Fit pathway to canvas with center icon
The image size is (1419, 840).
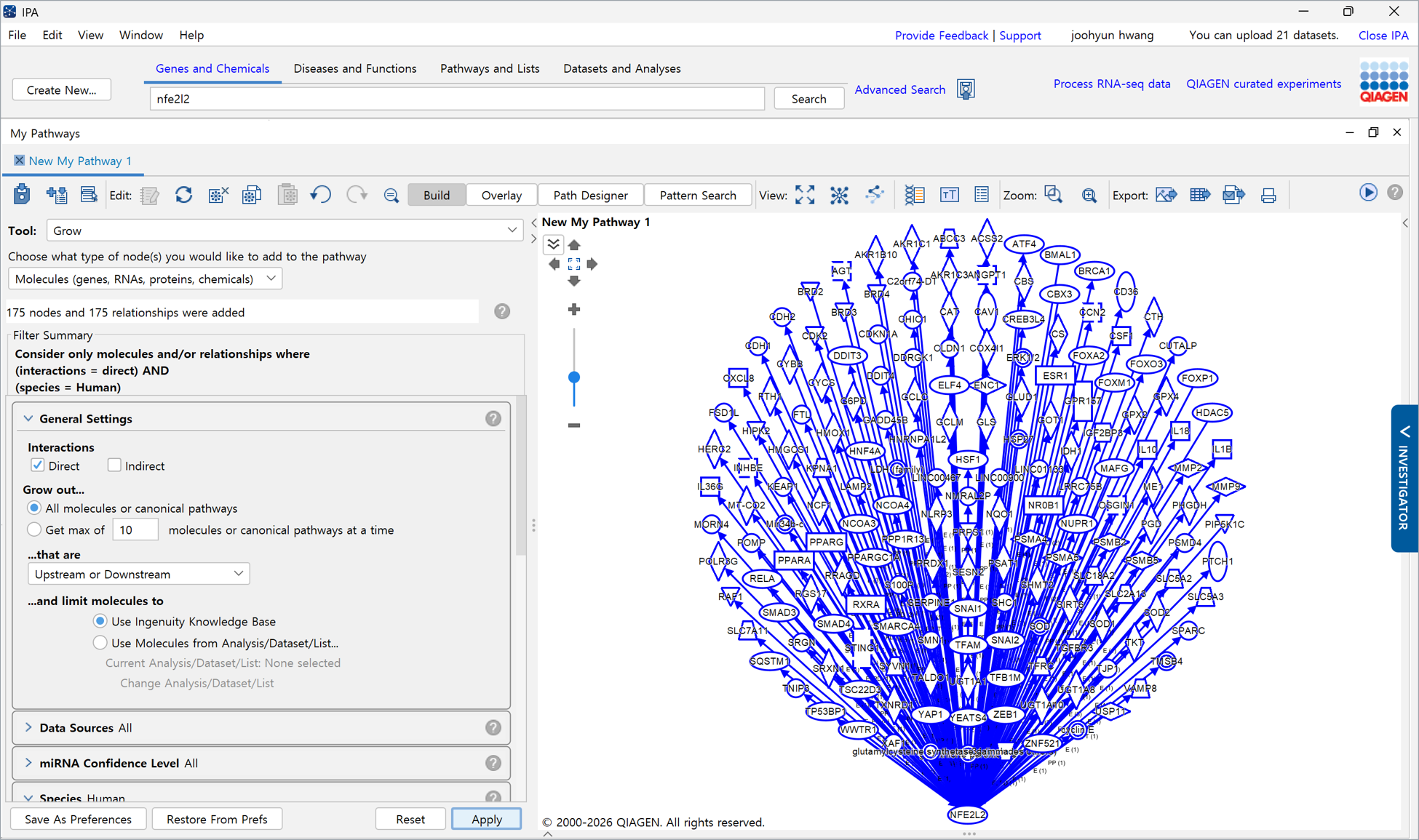pos(574,263)
